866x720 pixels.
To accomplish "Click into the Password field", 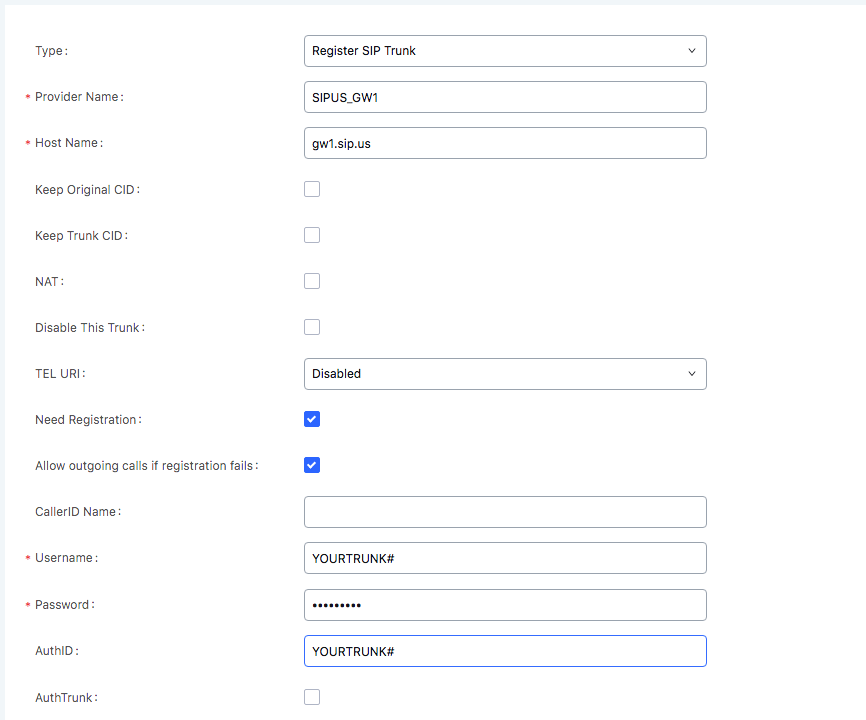I will click(x=505, y=605).
